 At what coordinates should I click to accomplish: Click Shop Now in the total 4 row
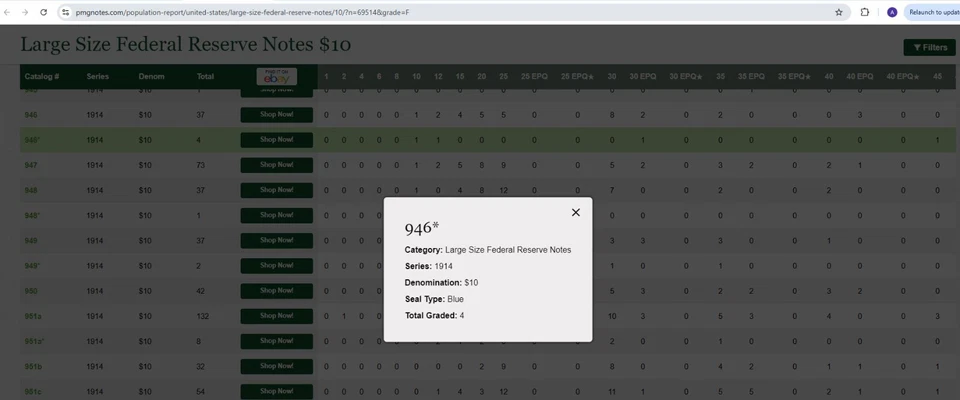(277, 140)
